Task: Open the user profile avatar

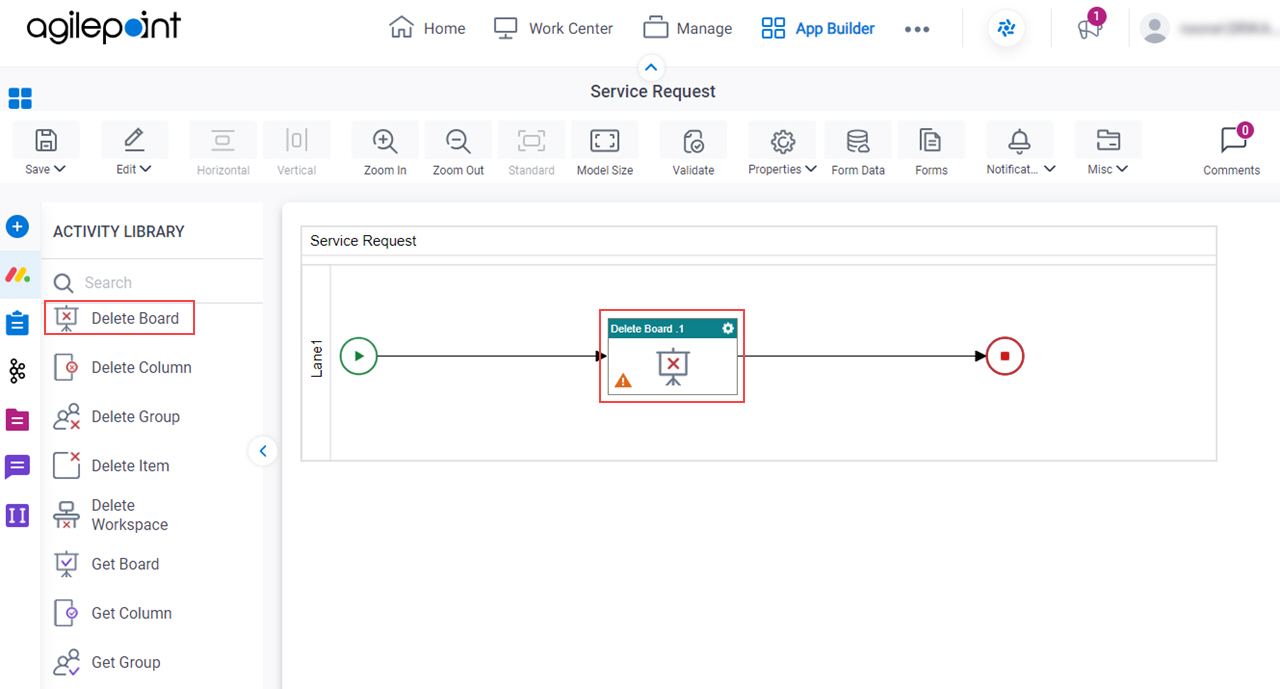Action: point(1155,29)
